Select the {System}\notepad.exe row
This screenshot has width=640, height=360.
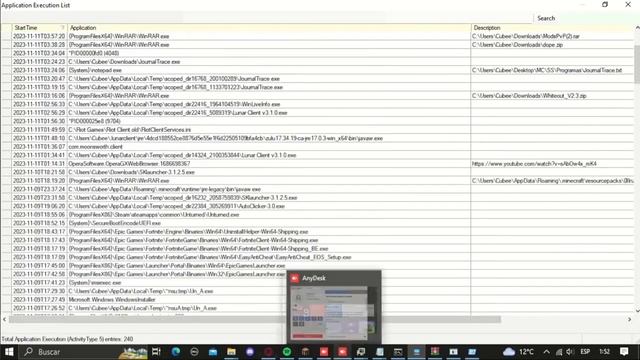point(318,70)
